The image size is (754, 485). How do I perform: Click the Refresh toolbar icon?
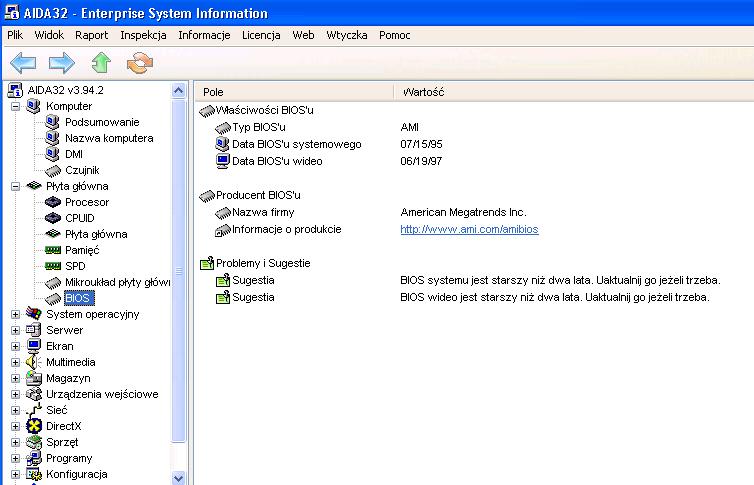(x=140, y=62)
